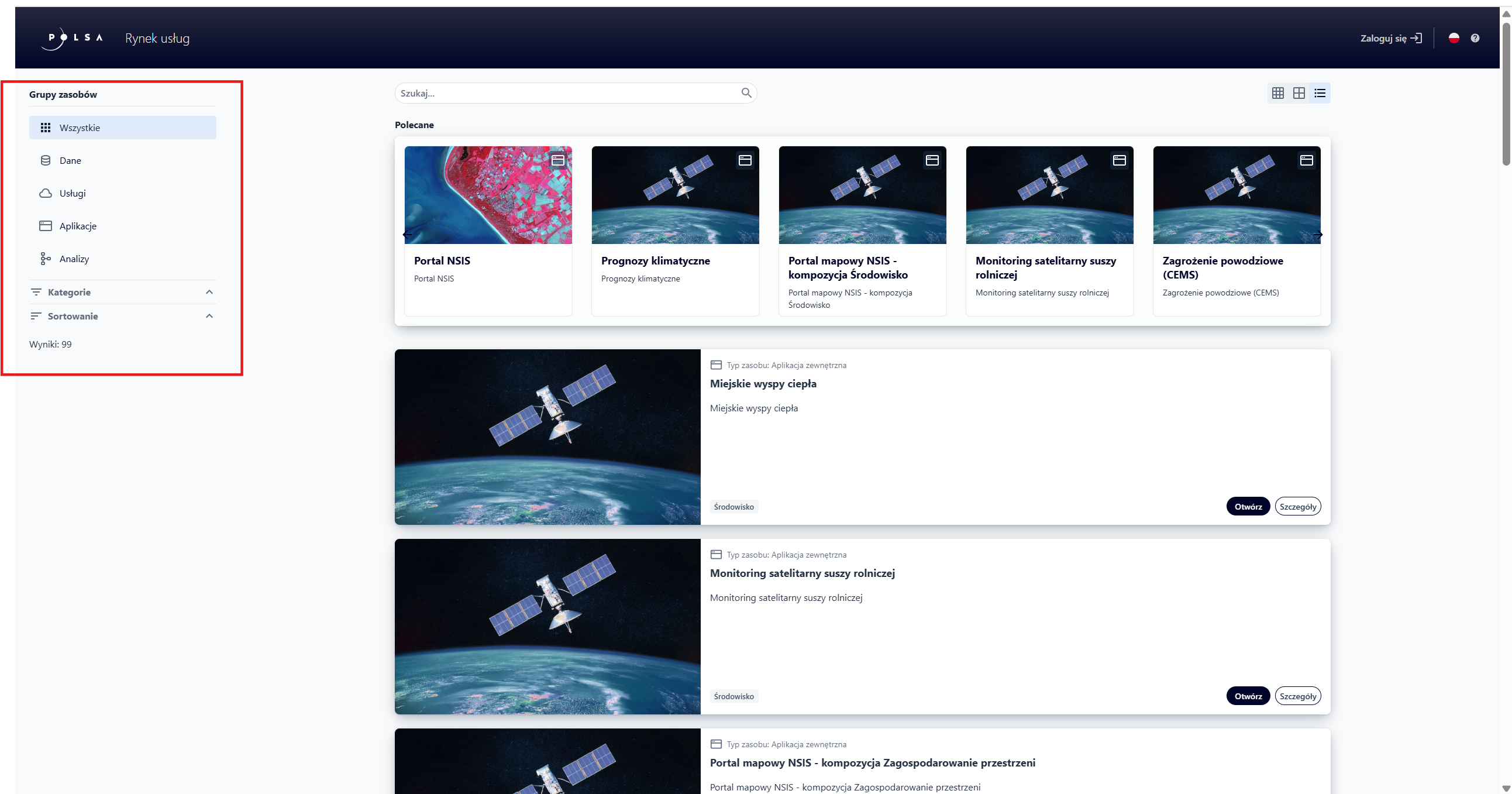Viewport: 1512px width, 794px height.
Task: Click the POLSA logo
Action: pyautogui.click(x=71, y=38)
